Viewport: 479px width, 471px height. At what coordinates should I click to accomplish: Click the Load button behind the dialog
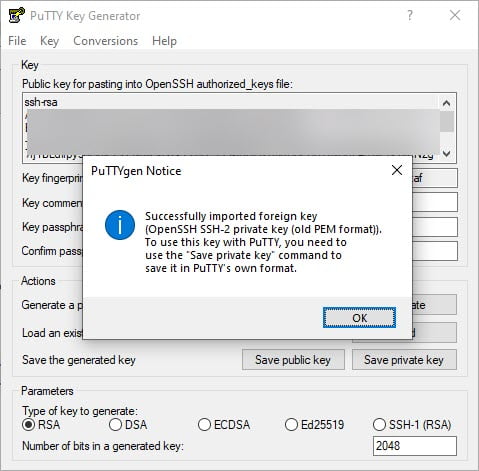(x=435, y=332)
